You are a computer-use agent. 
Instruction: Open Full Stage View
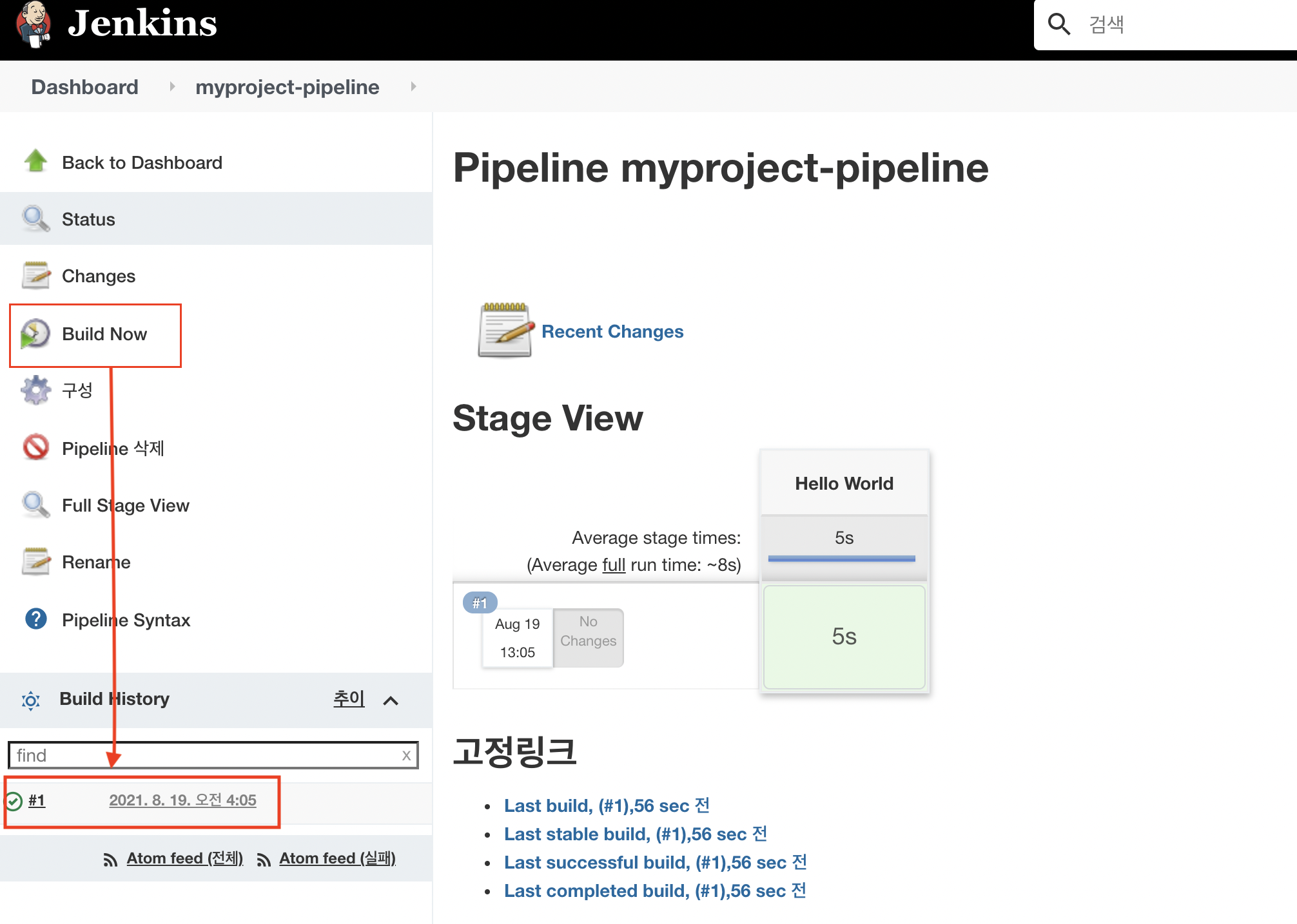(126, 505)
